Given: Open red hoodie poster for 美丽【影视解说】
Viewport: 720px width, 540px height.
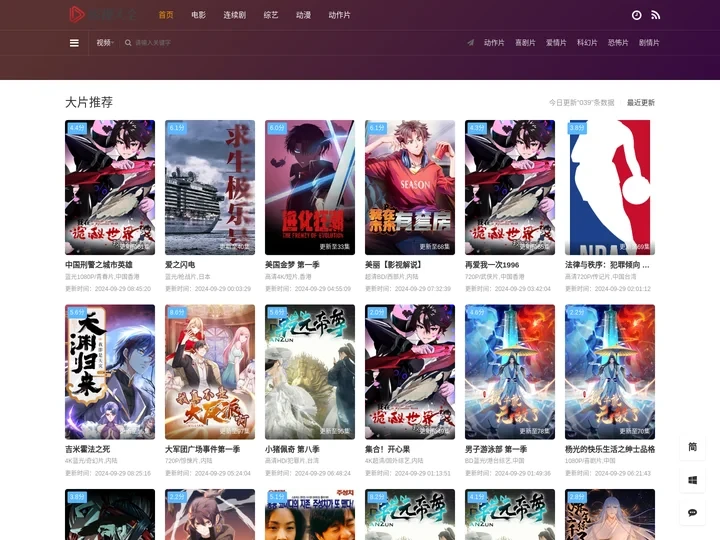Looking at the screenshot, I should click(x=410, y=187).
